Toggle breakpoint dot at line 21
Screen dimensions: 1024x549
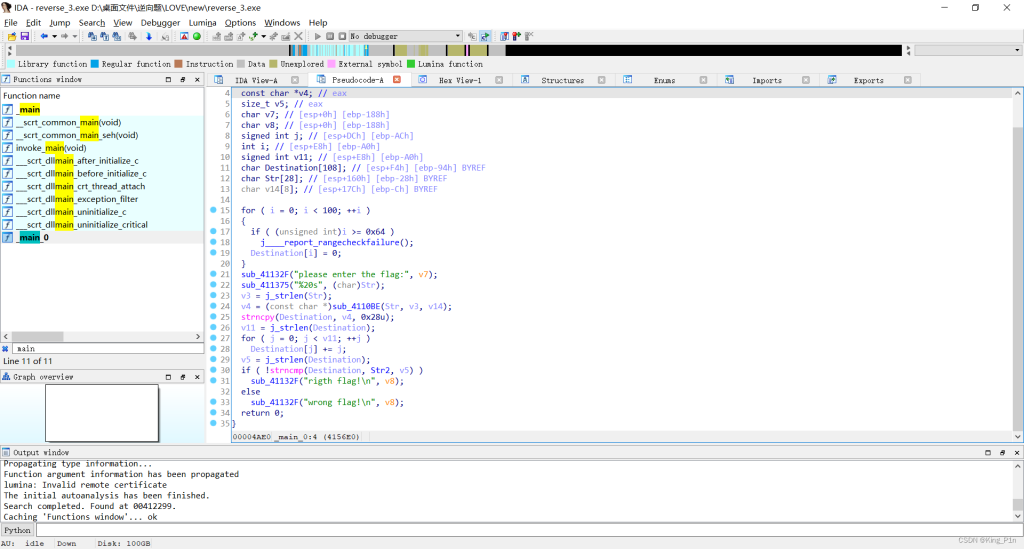[214, 274]
